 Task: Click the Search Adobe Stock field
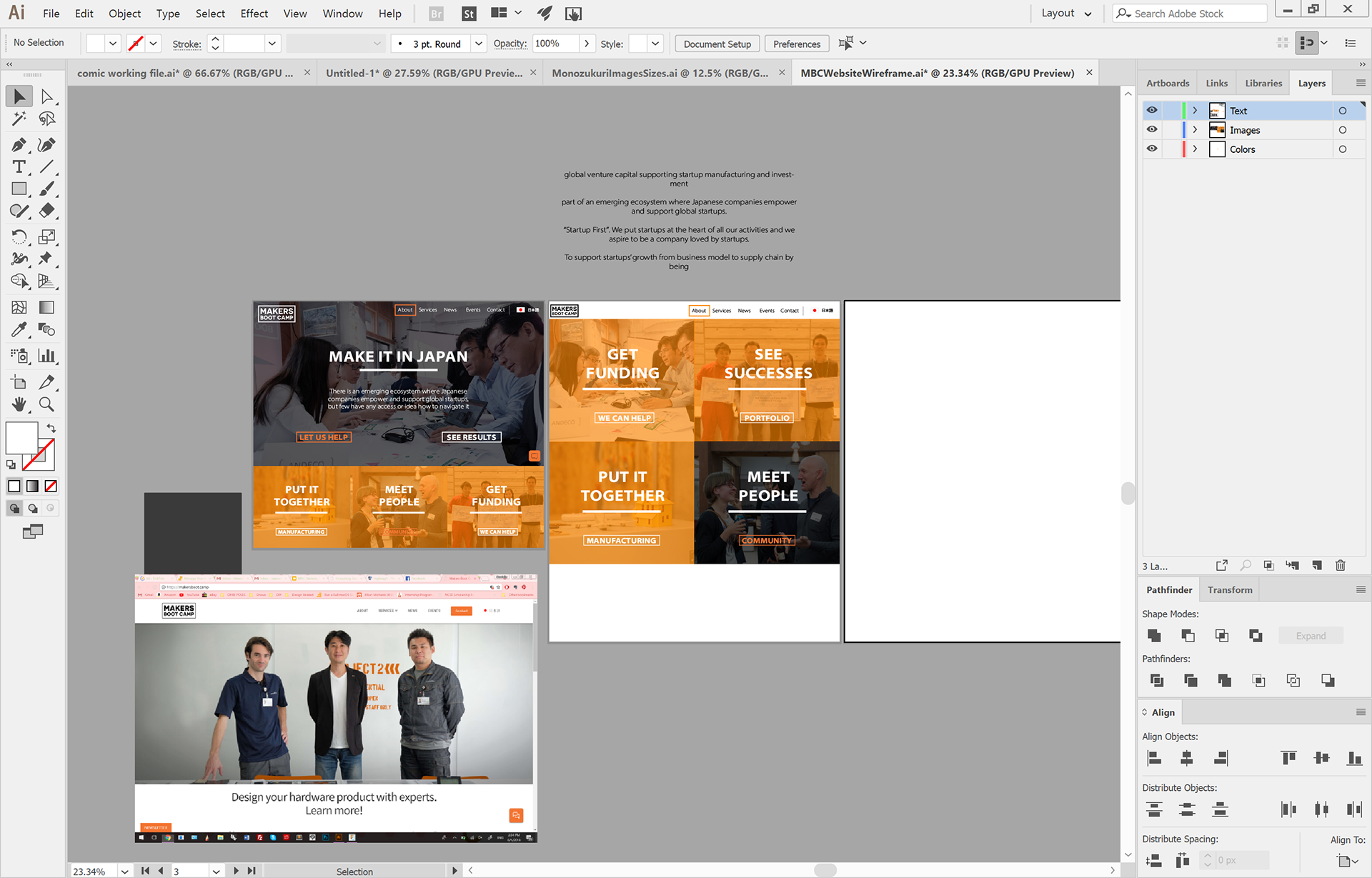click(1190, 14)
